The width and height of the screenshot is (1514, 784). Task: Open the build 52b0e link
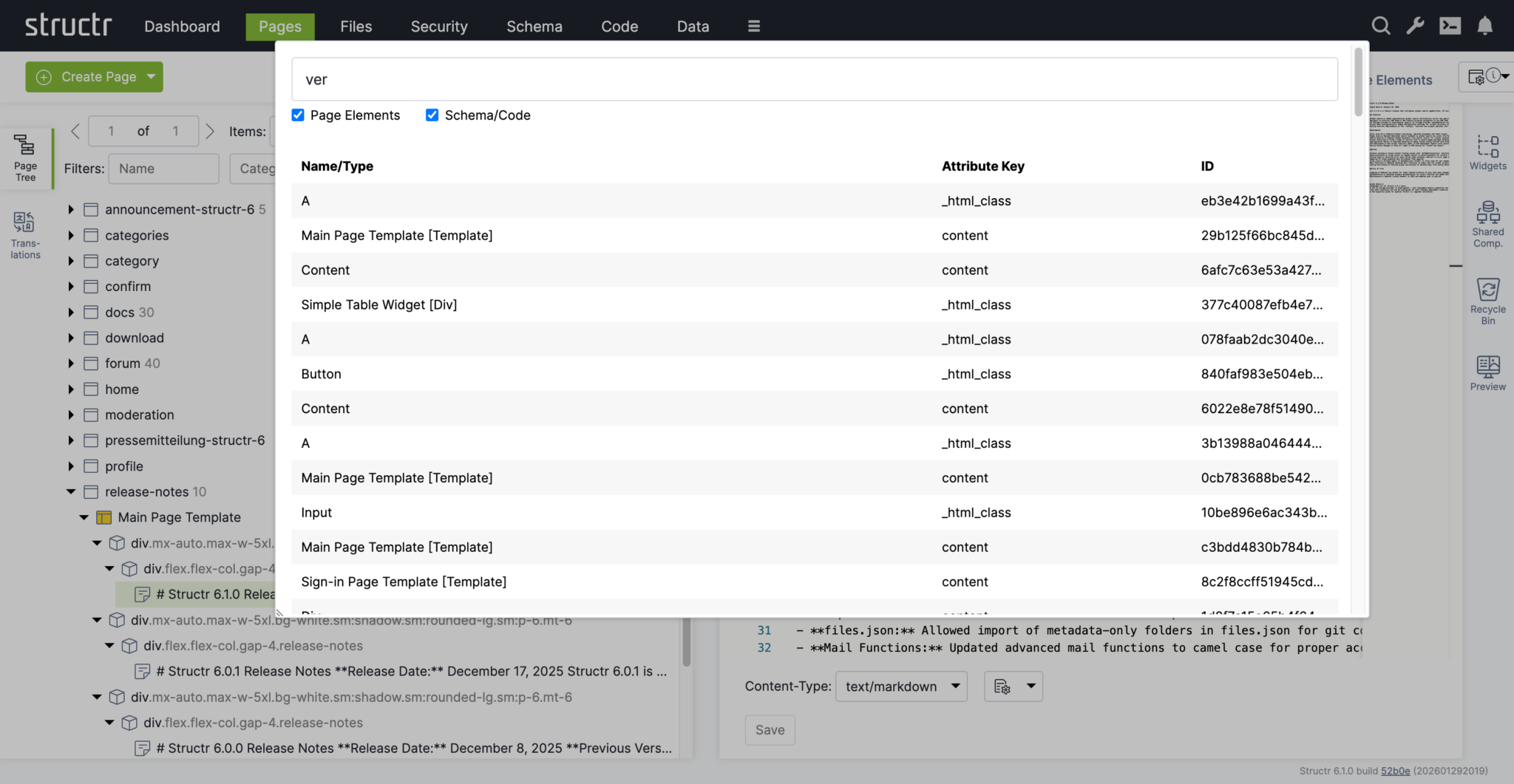coord(1395,771)
